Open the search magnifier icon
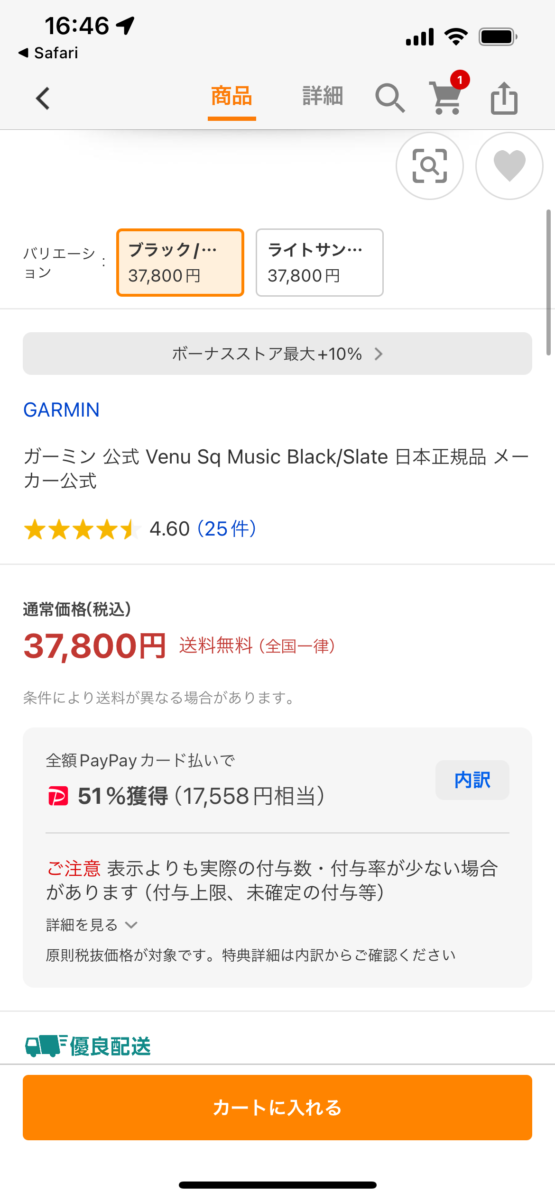 pyautogui.click(x=390, y=98)
